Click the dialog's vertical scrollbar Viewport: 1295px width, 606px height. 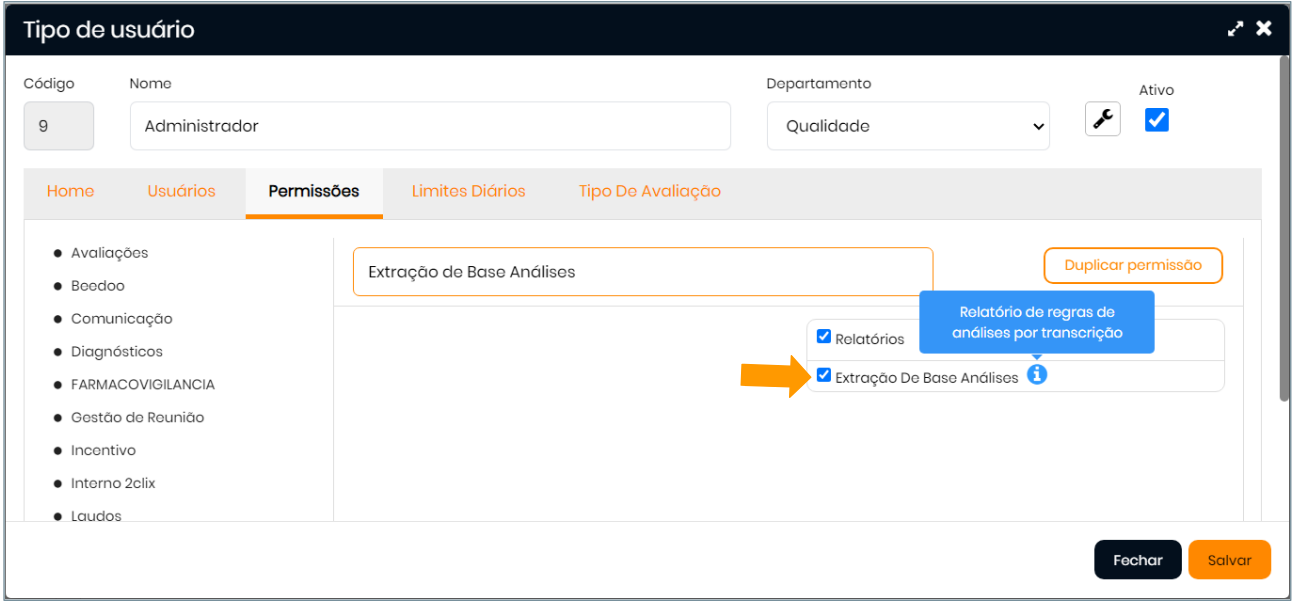[x=1285, y=230]
